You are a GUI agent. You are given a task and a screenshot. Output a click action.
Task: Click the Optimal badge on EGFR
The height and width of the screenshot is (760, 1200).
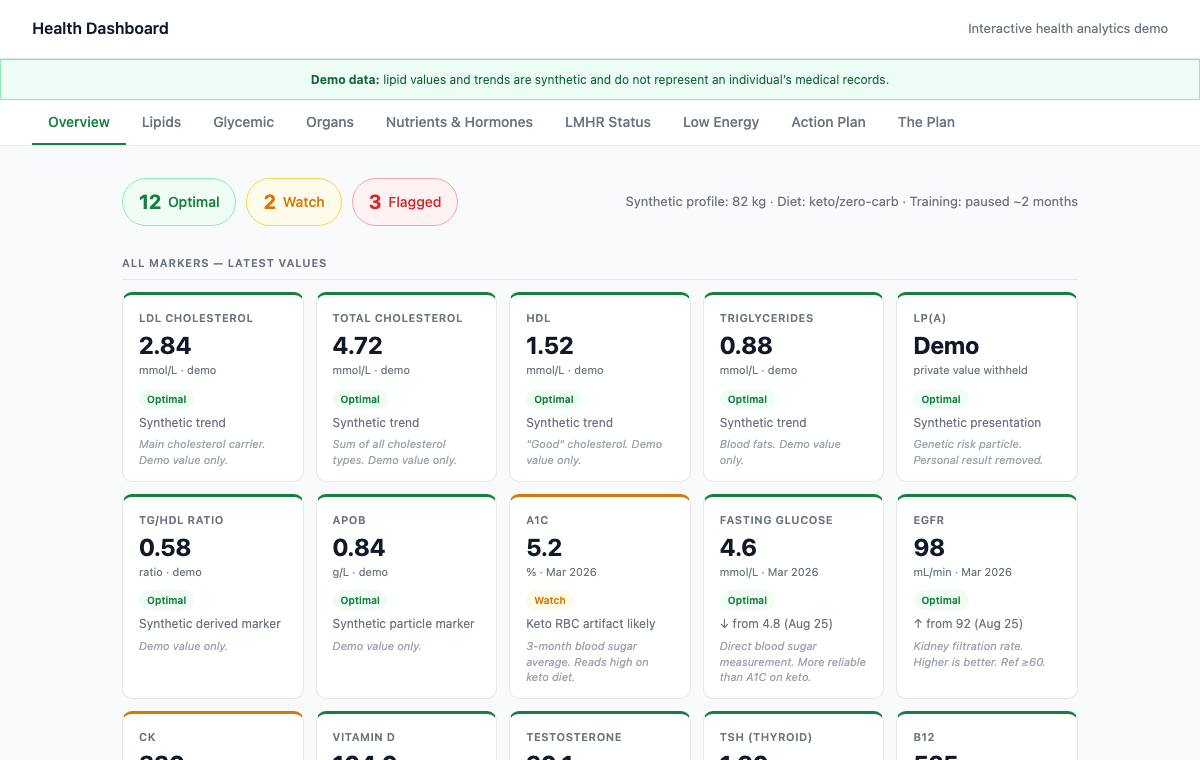point(941,601)
